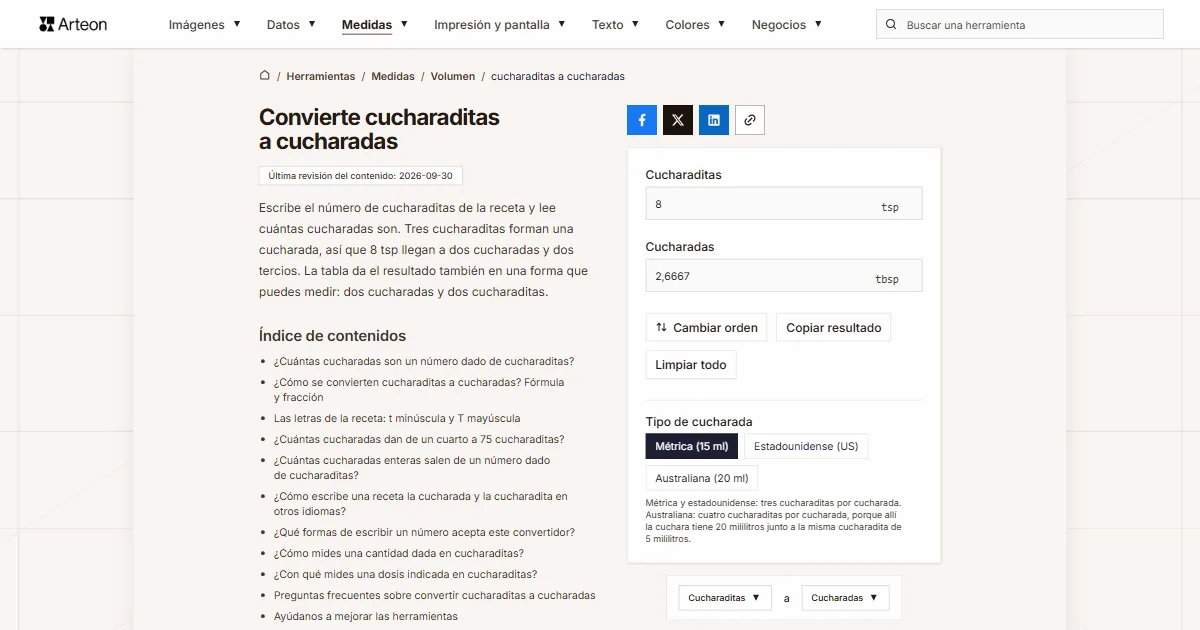
Task: Share the page on X
Action: 678,120
